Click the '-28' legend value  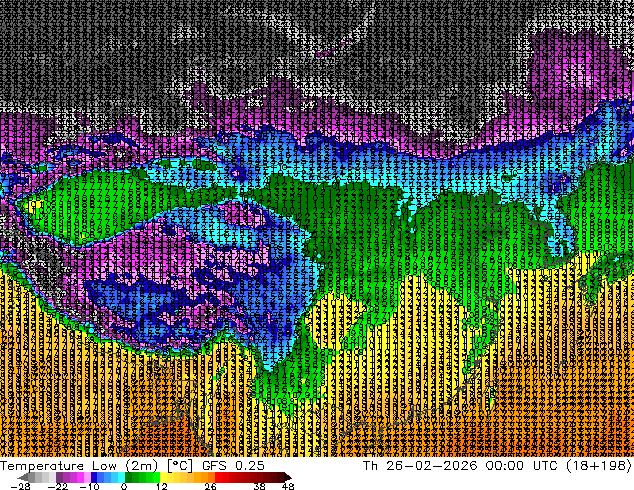click(x=21, y=486)
